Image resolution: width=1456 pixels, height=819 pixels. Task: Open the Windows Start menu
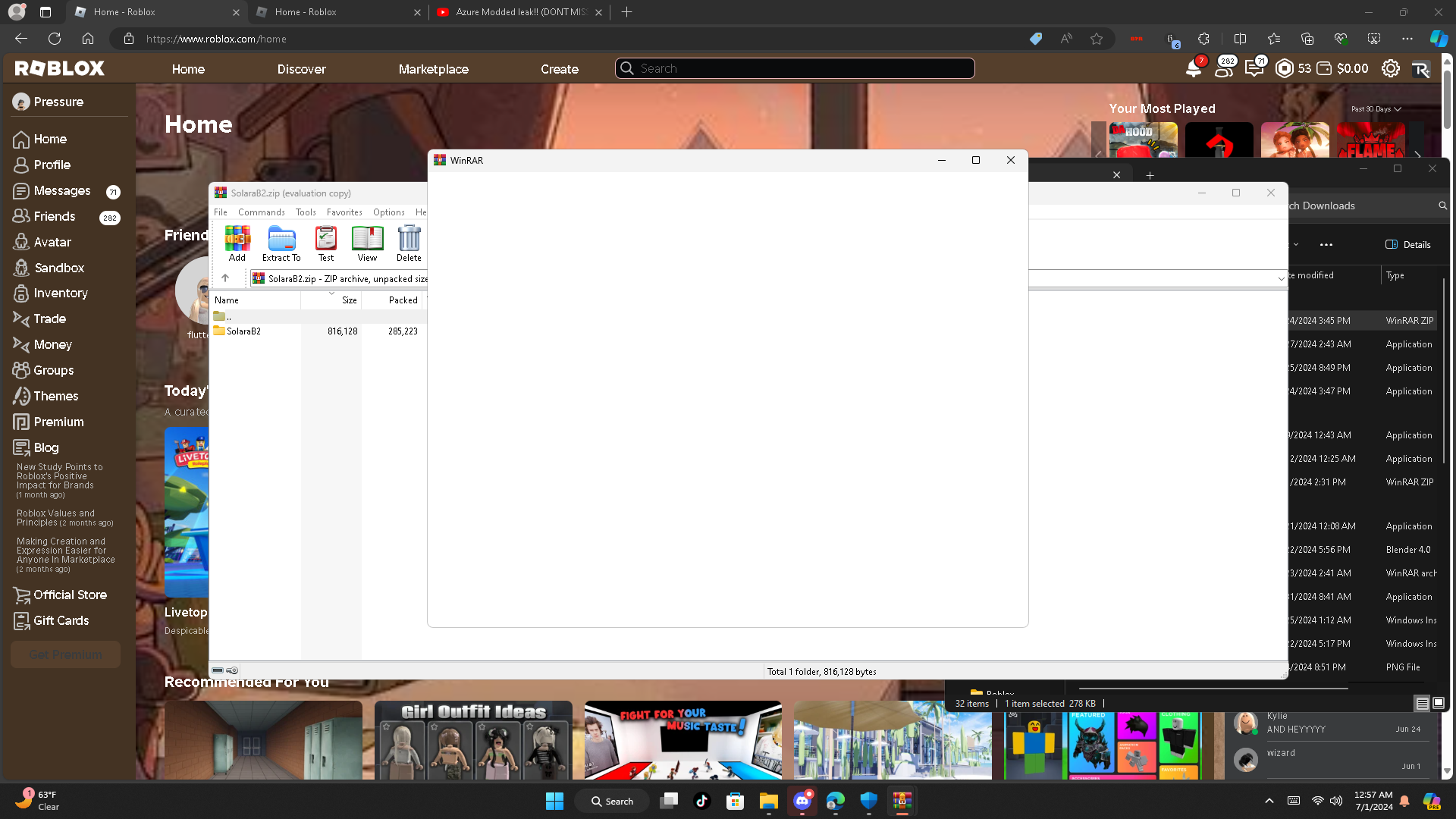554,801
